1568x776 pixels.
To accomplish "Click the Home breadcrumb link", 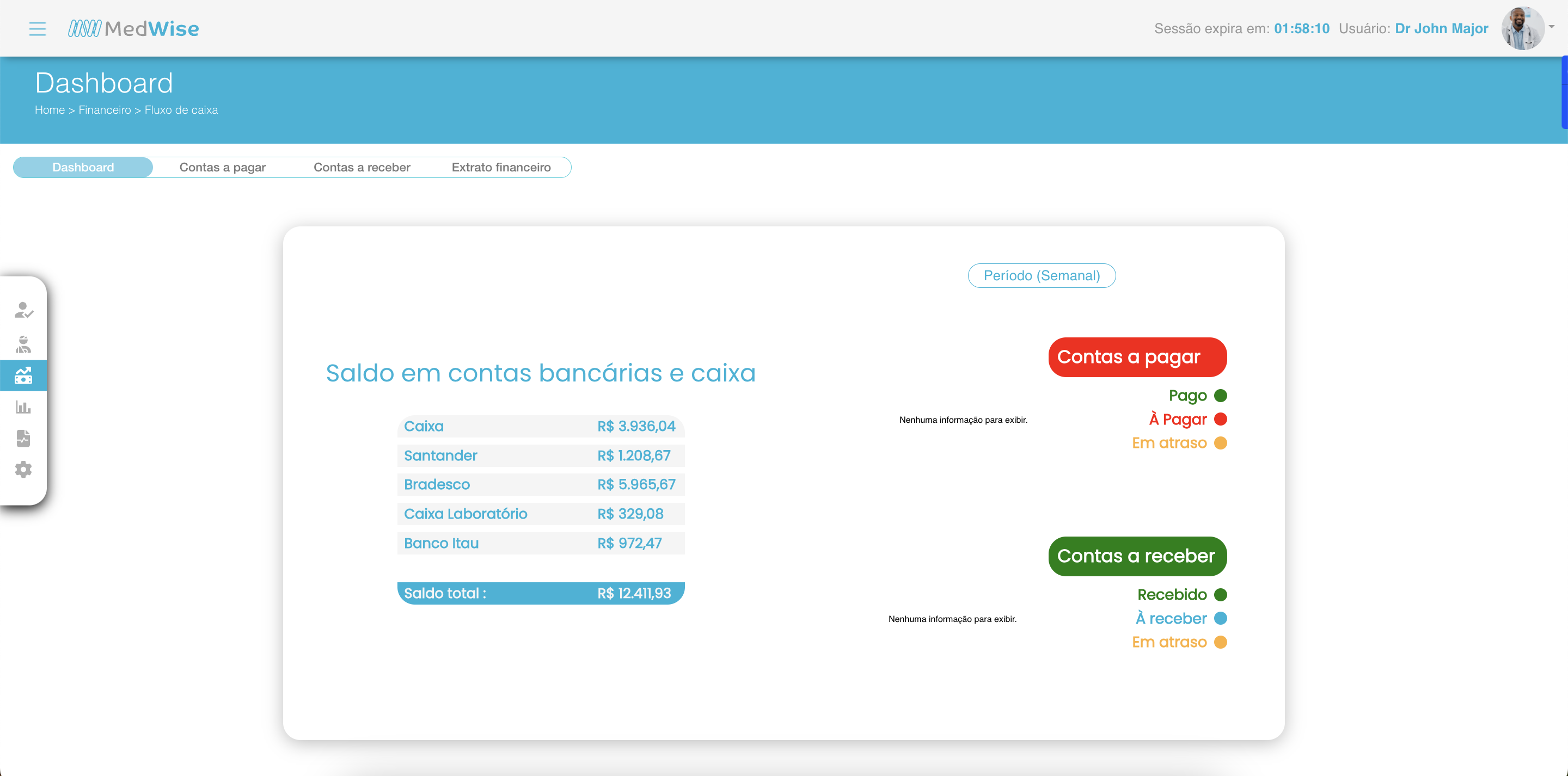I will pos(50,110).
